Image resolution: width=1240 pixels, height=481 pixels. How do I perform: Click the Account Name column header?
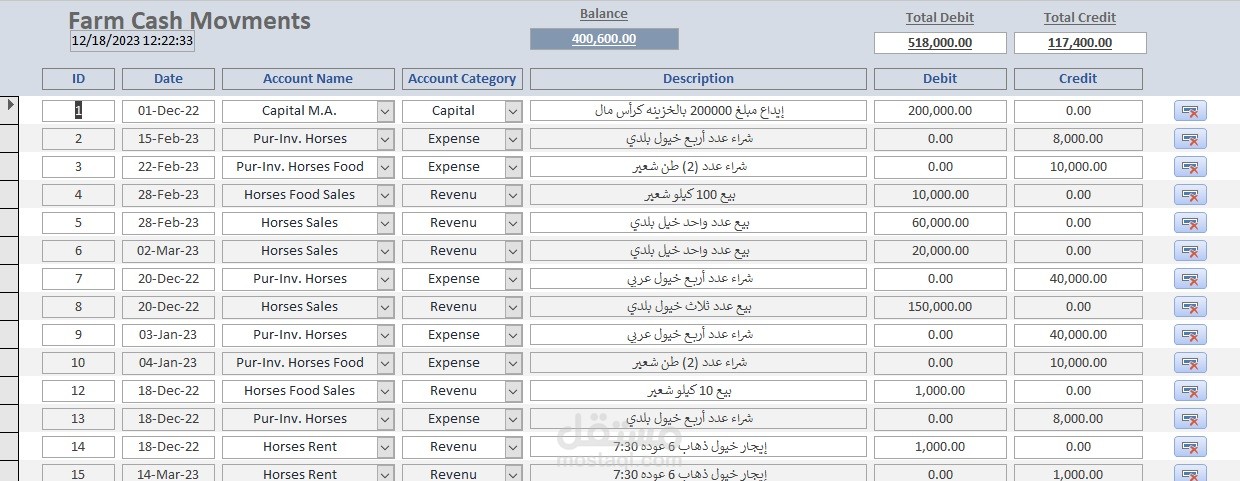pos(308,79)
